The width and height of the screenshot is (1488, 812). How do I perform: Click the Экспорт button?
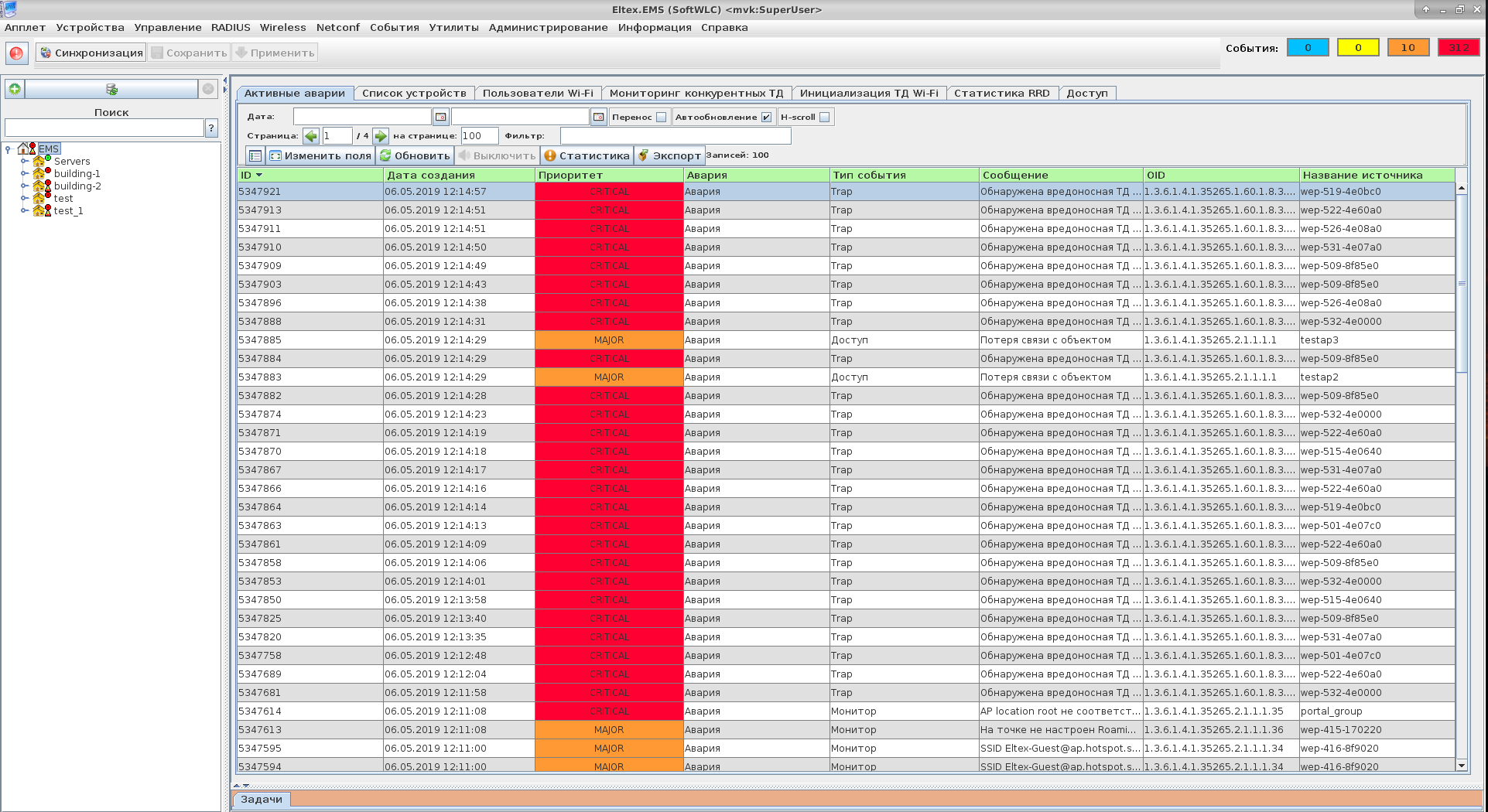pos(669,155)
